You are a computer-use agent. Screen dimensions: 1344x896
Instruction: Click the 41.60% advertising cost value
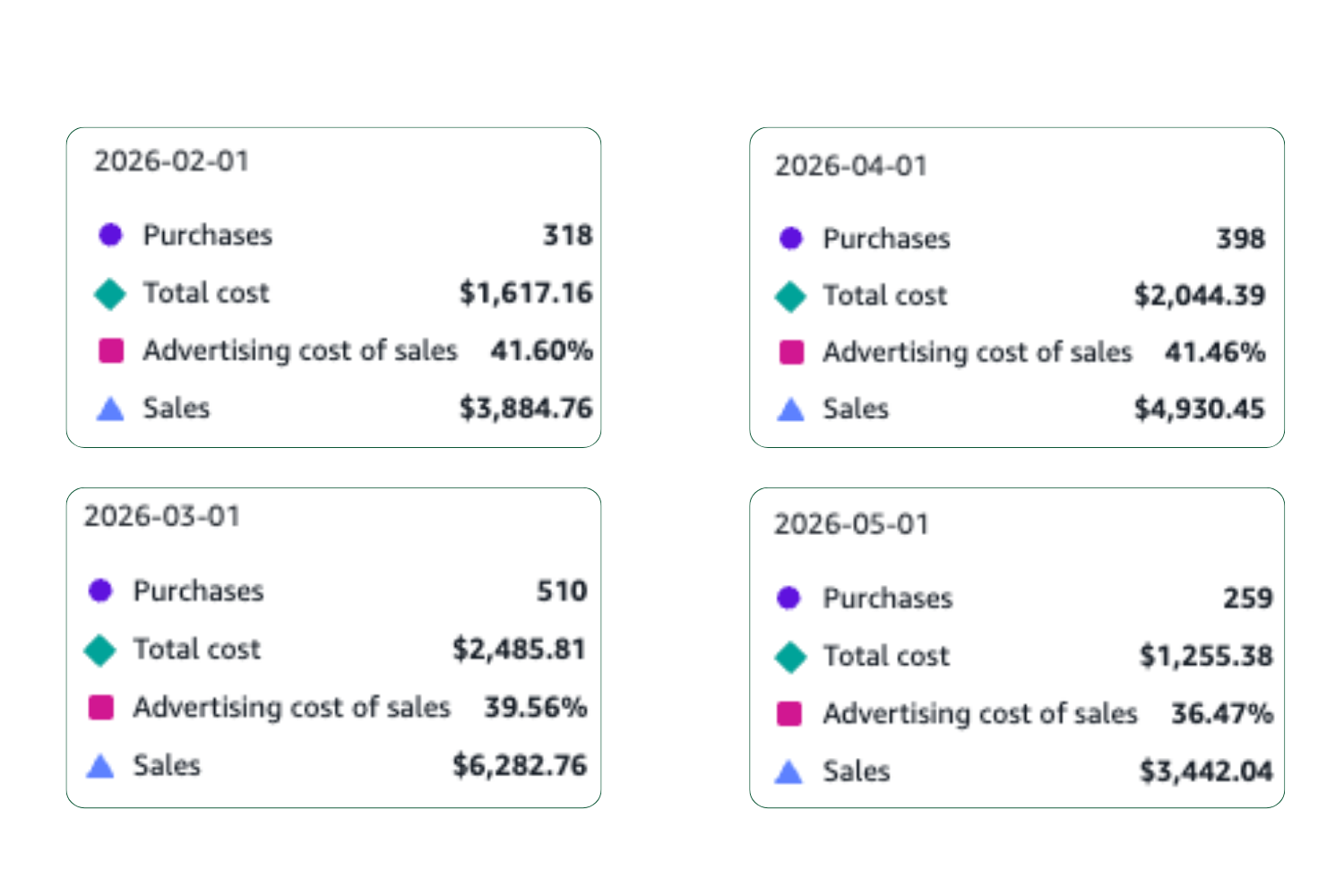point(541,350)
